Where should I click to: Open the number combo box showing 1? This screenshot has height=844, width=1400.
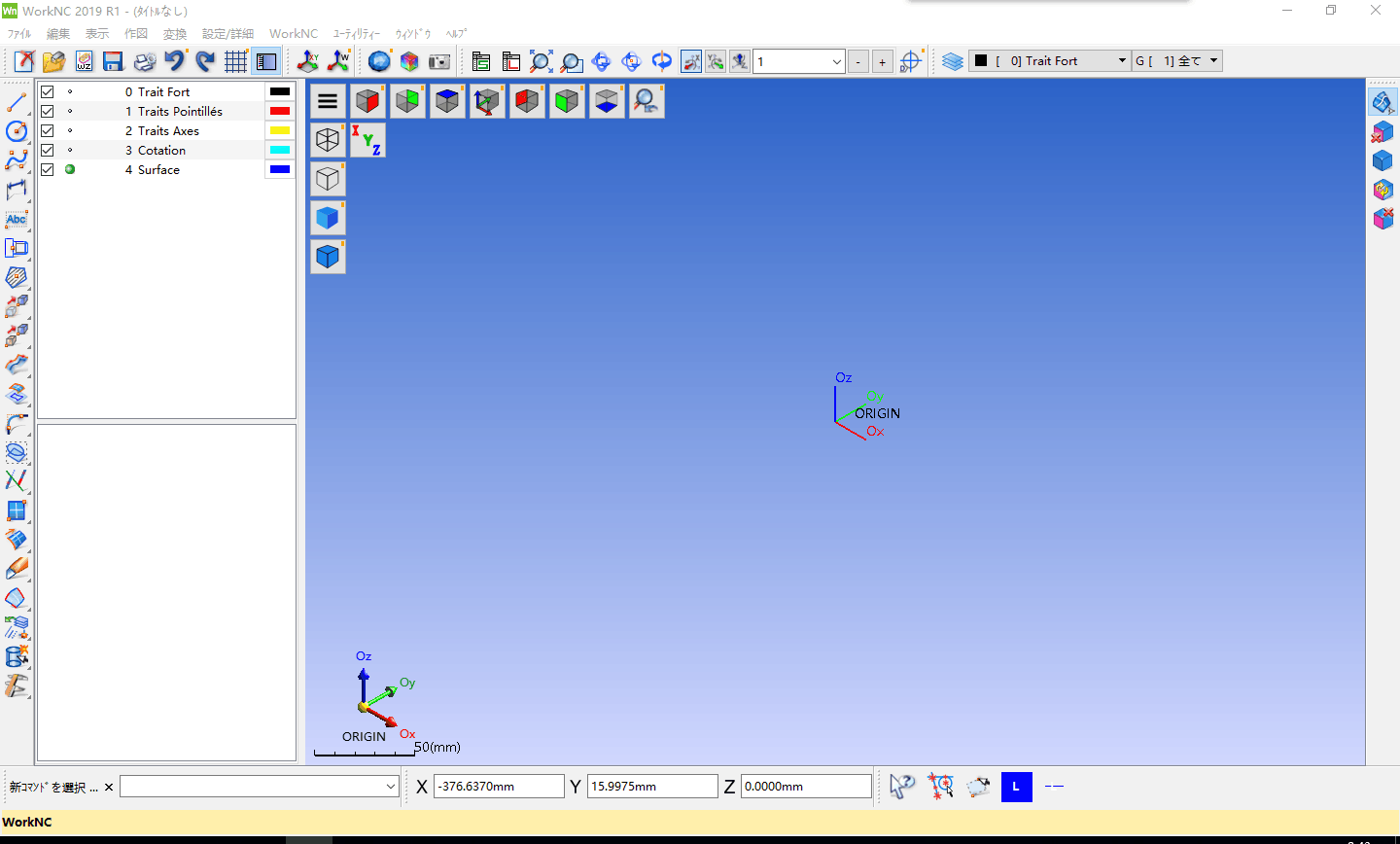(799, 61)
